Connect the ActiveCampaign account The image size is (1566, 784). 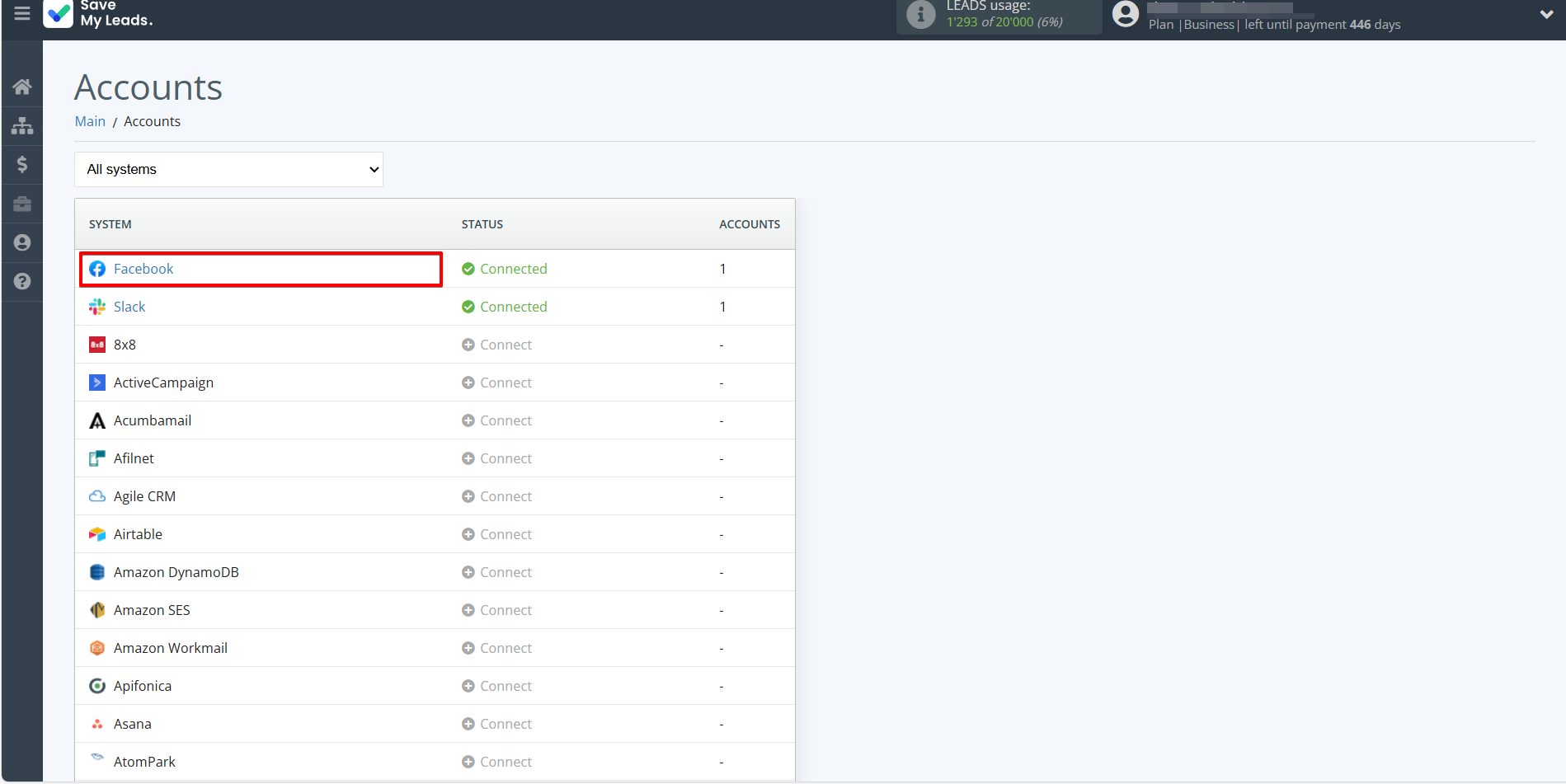pyautogui.click(x=496, y=383)
